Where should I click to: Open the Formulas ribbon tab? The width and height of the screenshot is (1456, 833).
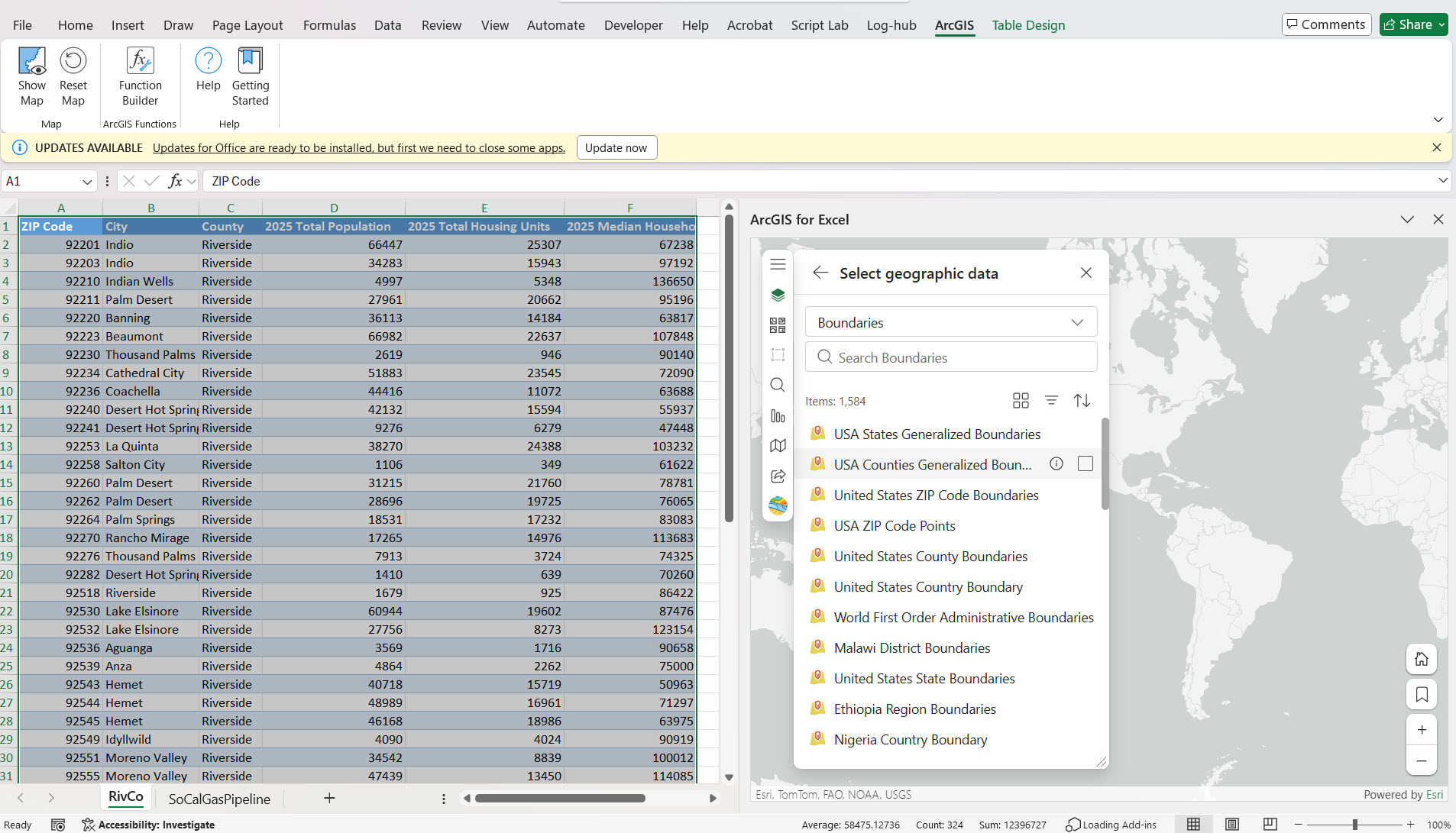(x=329, y=25)
